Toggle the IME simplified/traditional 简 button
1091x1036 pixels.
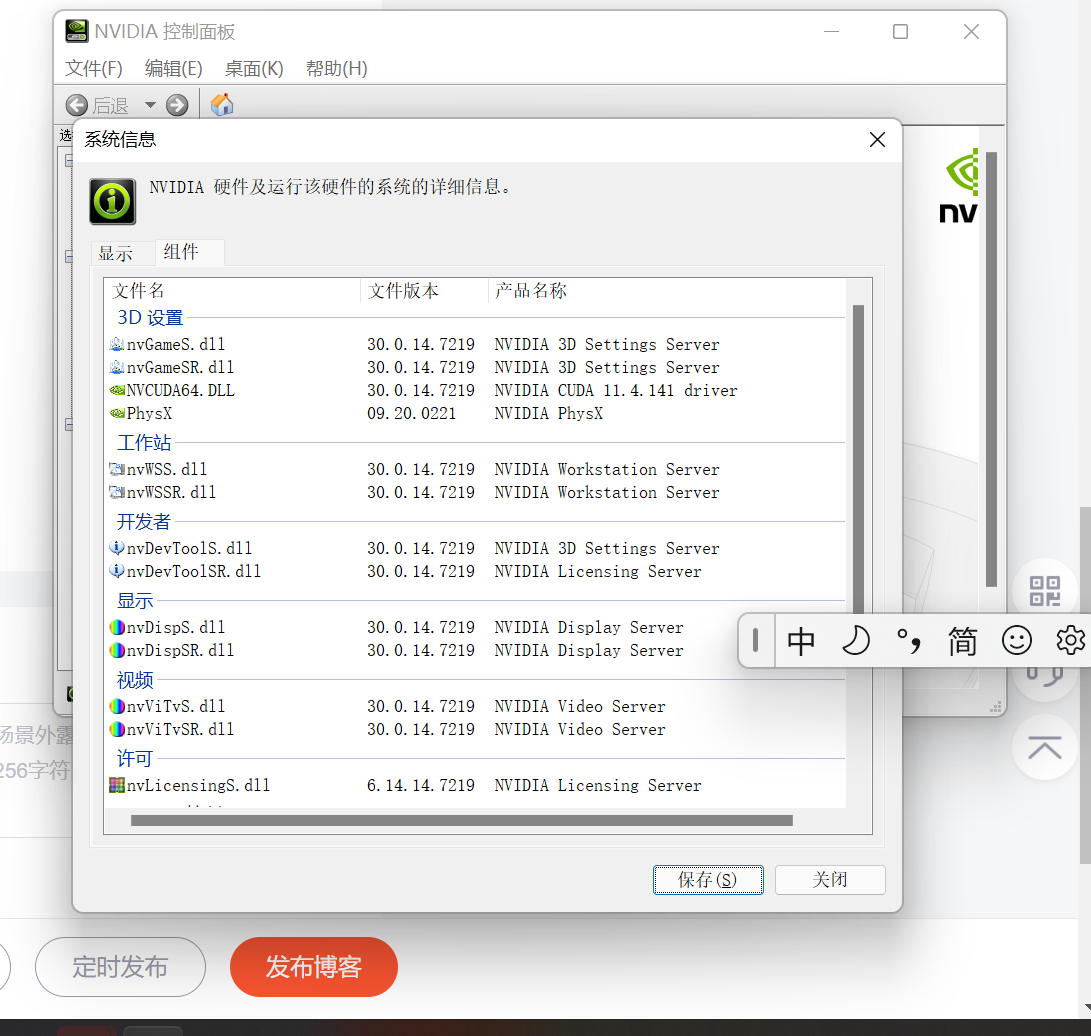pos(963,640)
